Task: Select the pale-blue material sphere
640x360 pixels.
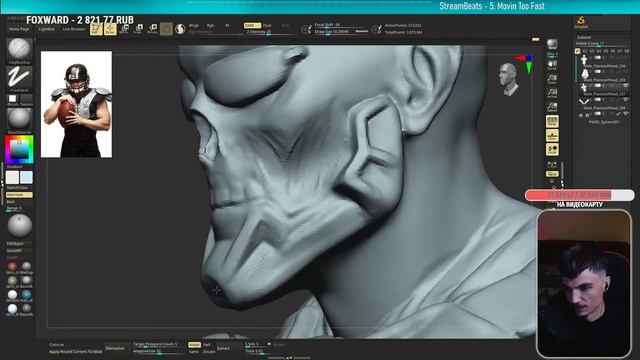Action: [12, 308]
